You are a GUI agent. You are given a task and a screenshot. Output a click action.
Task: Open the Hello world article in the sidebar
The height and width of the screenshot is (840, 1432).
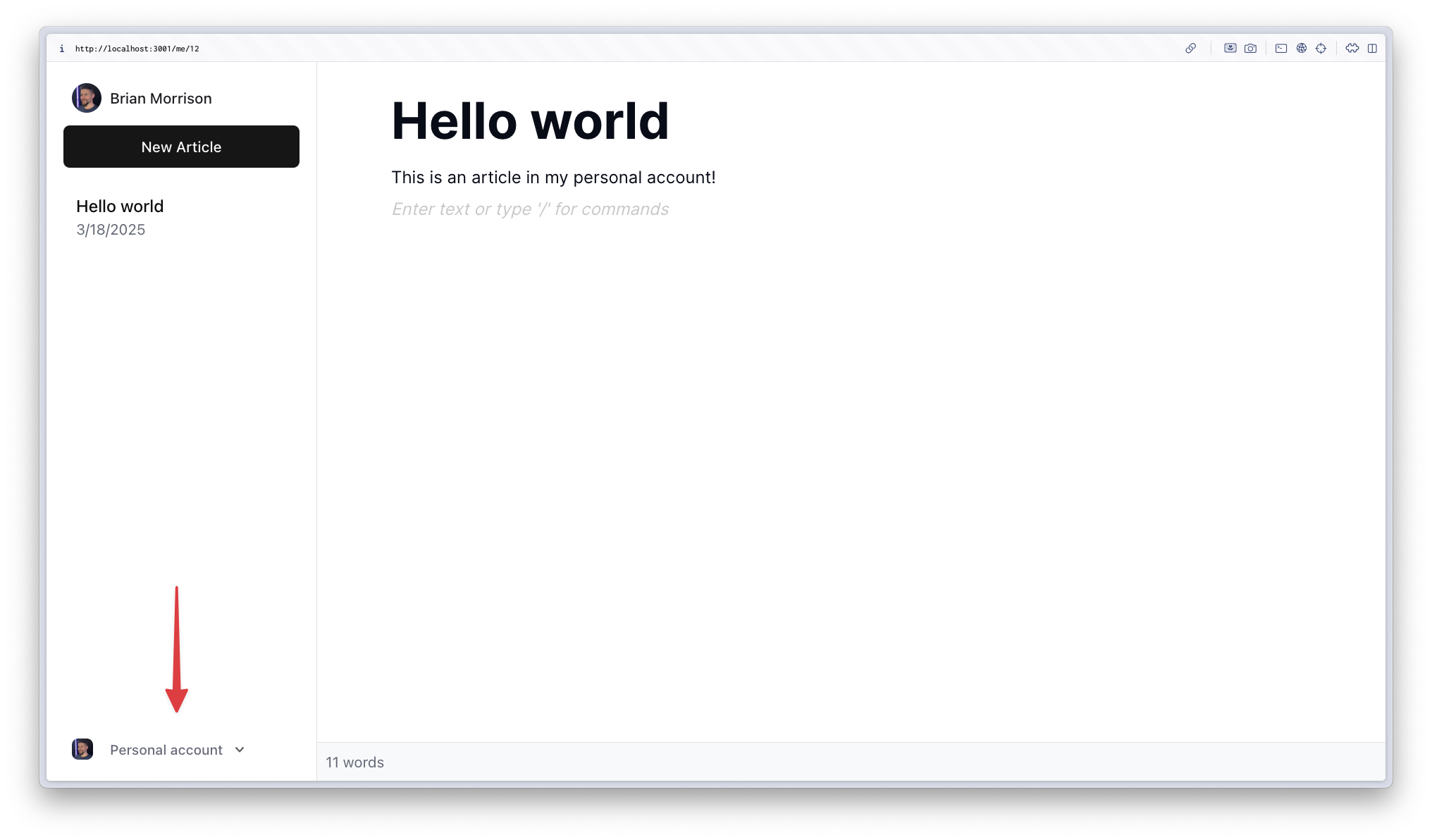click(181, 218)
